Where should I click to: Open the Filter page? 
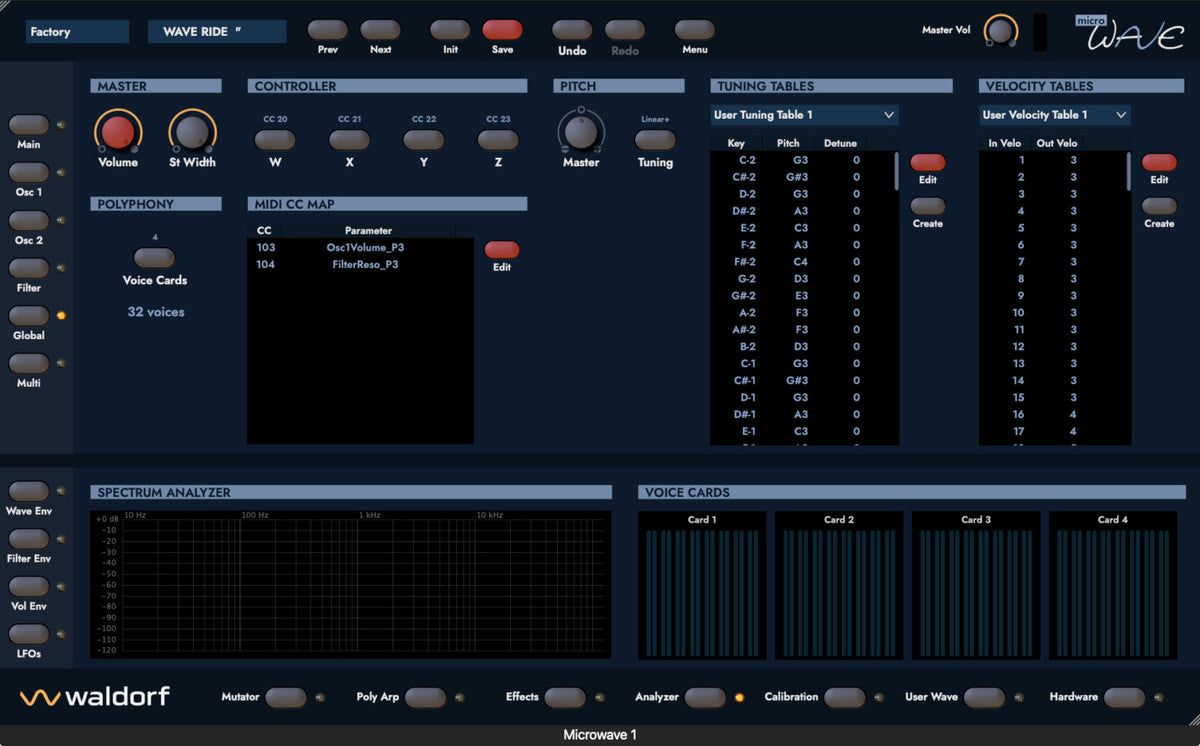pyautogui.click(x=29, y=268)
